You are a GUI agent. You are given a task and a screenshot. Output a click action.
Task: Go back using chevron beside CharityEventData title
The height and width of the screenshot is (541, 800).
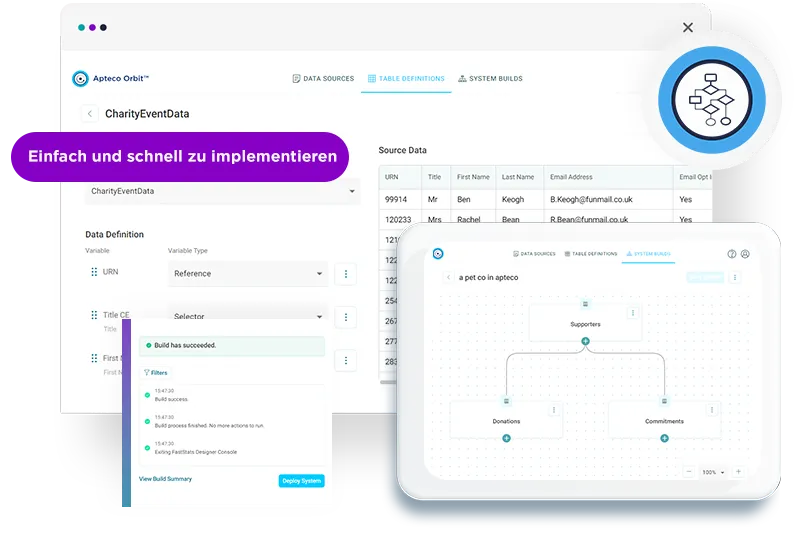click(x=90, y=114)
